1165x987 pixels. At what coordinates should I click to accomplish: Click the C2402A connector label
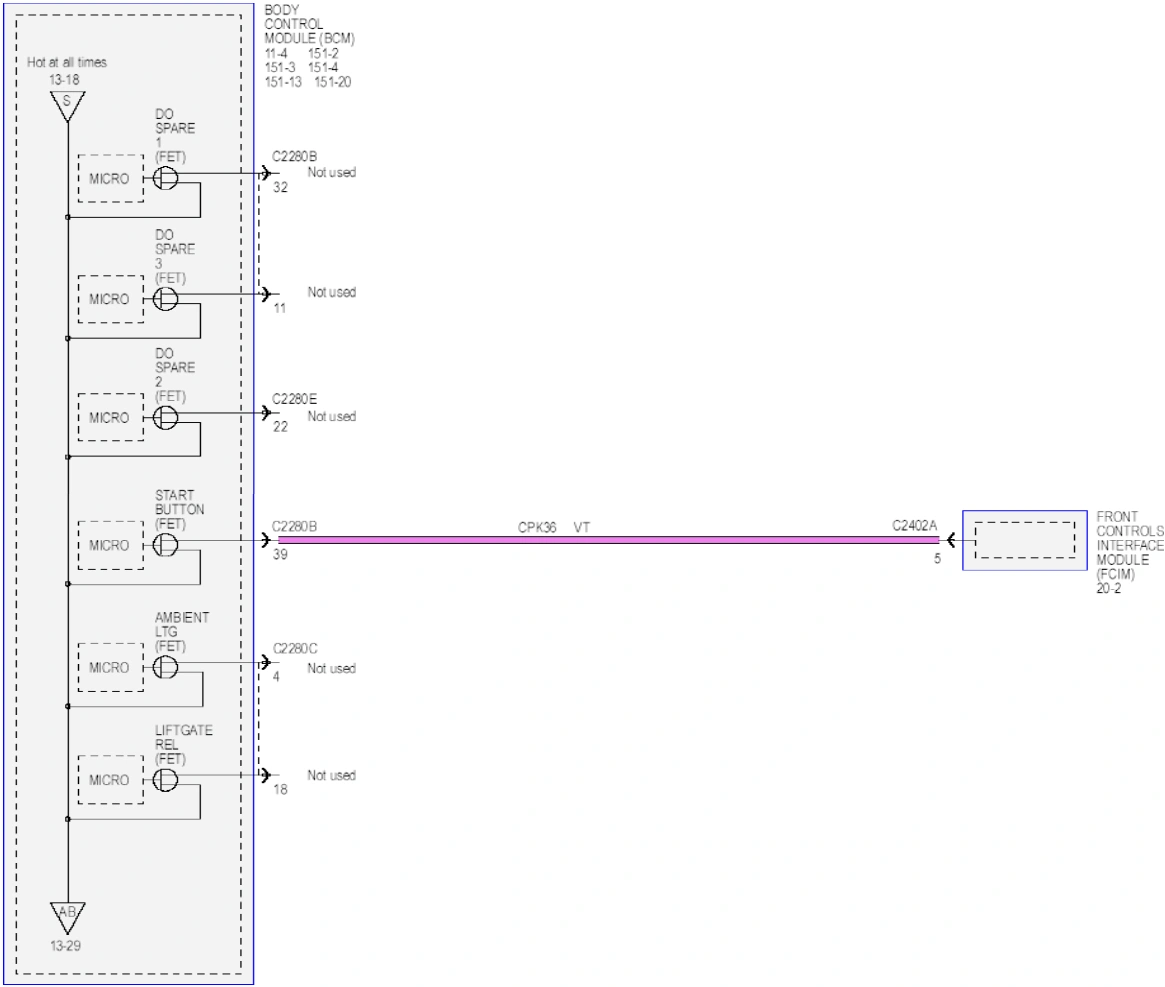[x=915, y=525]
